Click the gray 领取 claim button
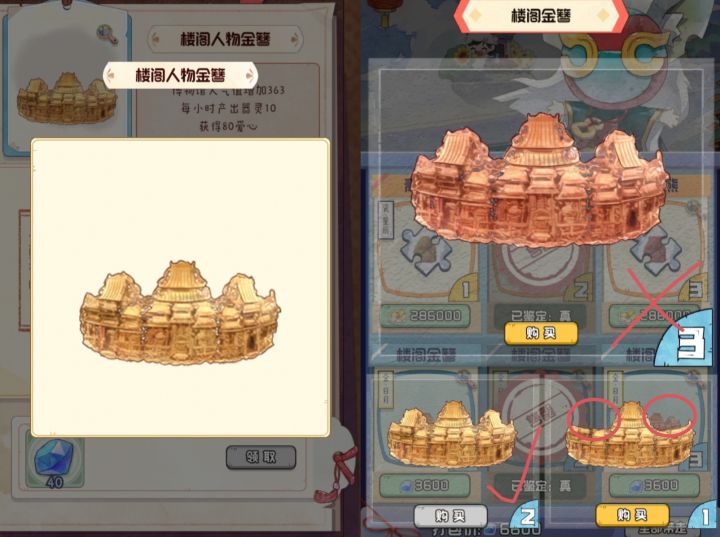Screen dimensions: 720x537 tap(261, 457)
